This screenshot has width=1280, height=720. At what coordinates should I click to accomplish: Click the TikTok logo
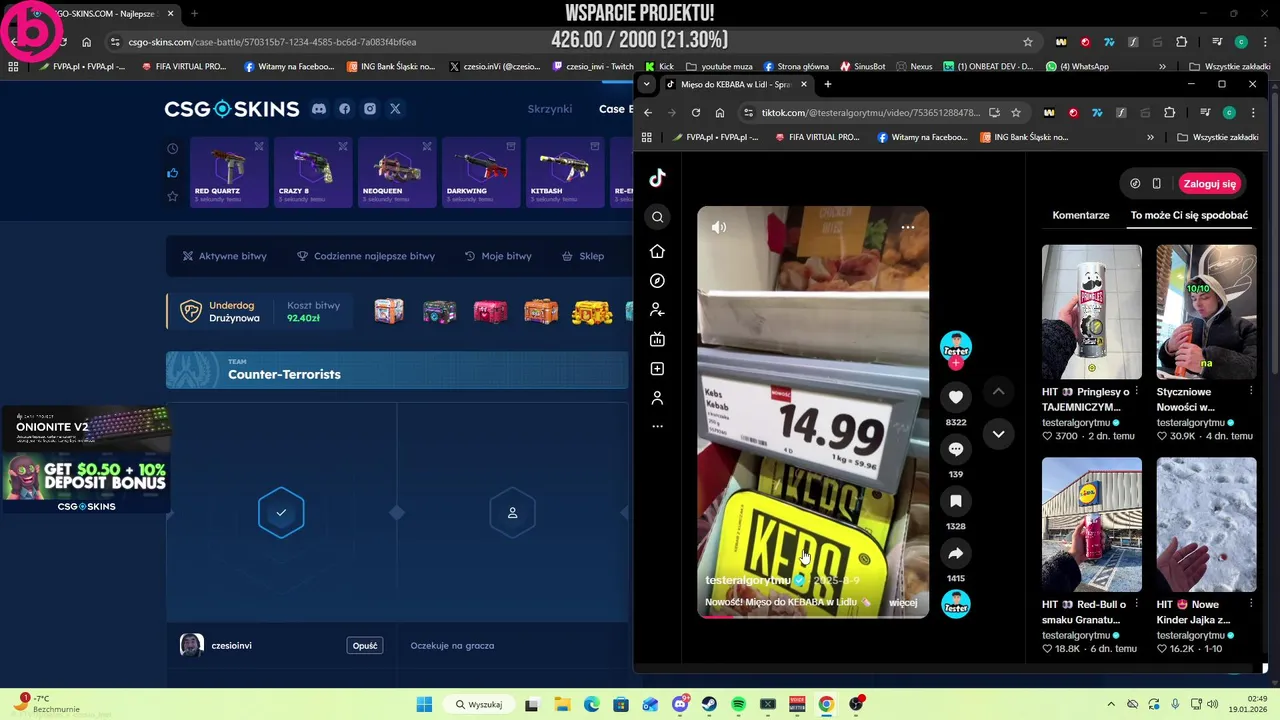(x=657, y=178)
